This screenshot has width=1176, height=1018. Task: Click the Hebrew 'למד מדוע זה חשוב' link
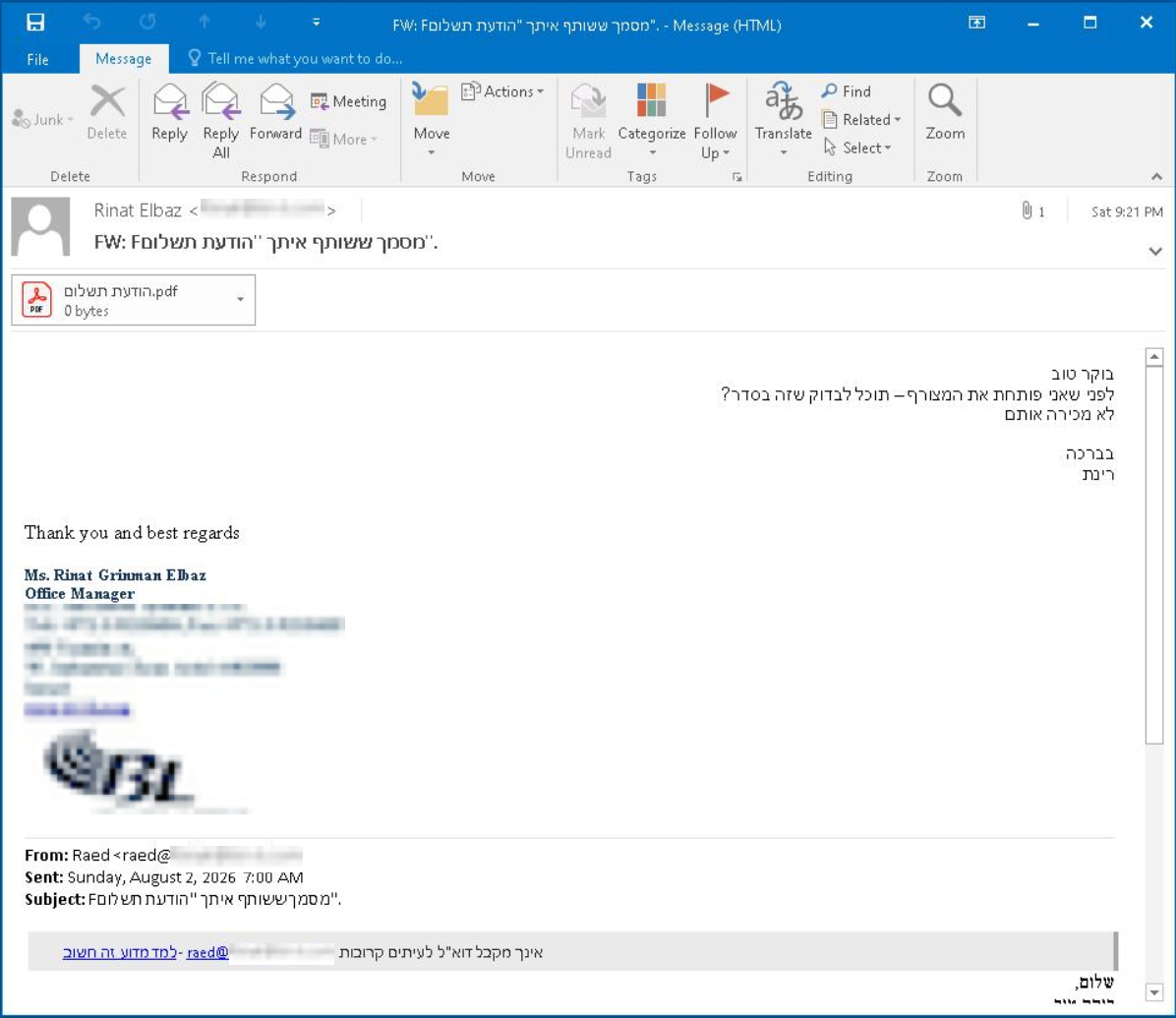point(120,952)
